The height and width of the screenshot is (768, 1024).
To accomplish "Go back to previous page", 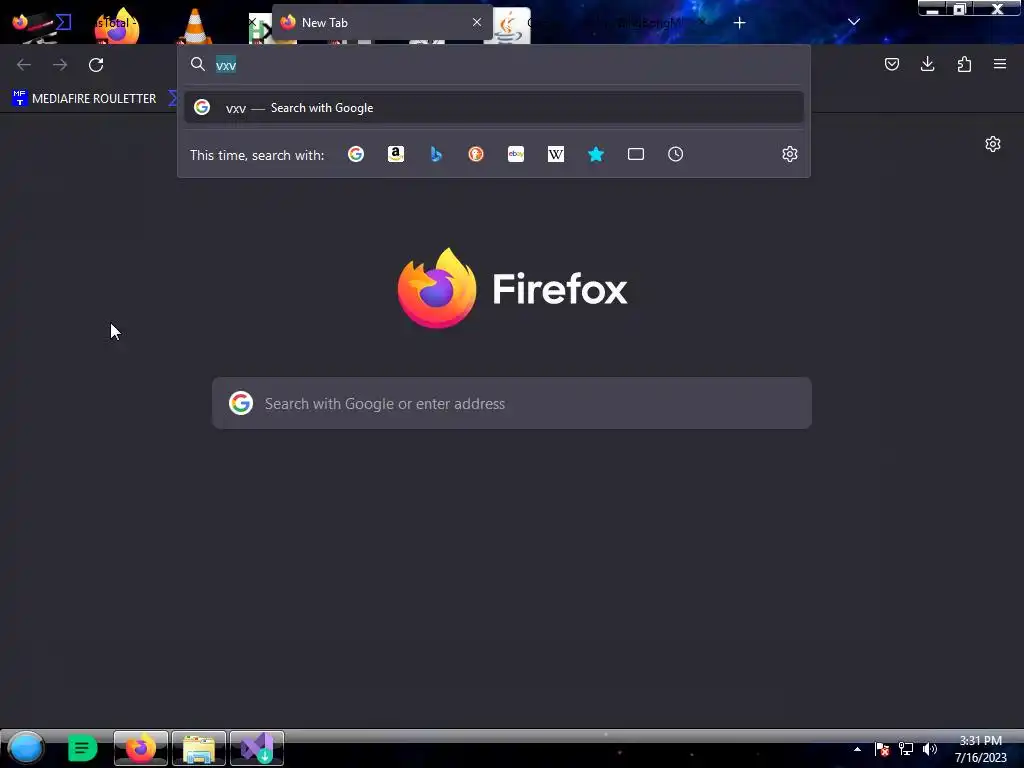I will [24, 65].
